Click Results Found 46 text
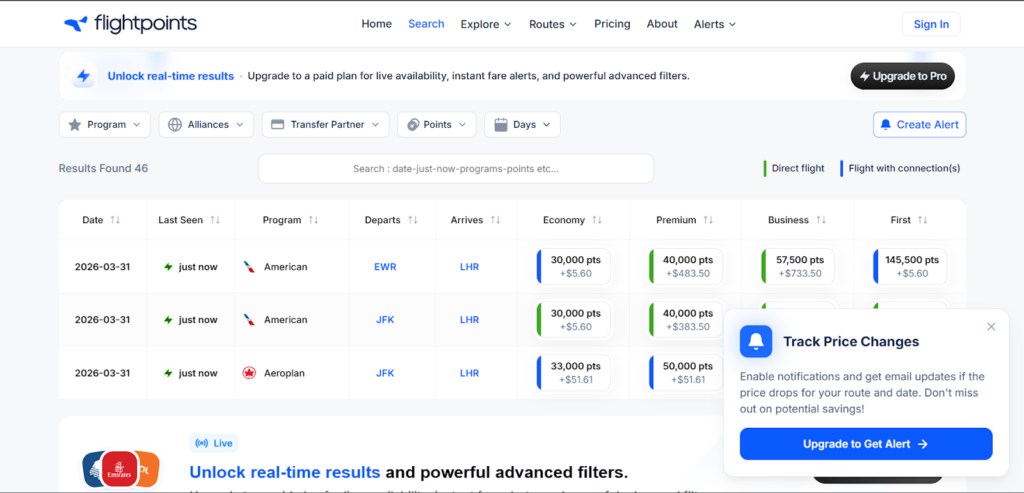Image resolution: width=1024 pixels, height=493 pixels. point(103,168)
